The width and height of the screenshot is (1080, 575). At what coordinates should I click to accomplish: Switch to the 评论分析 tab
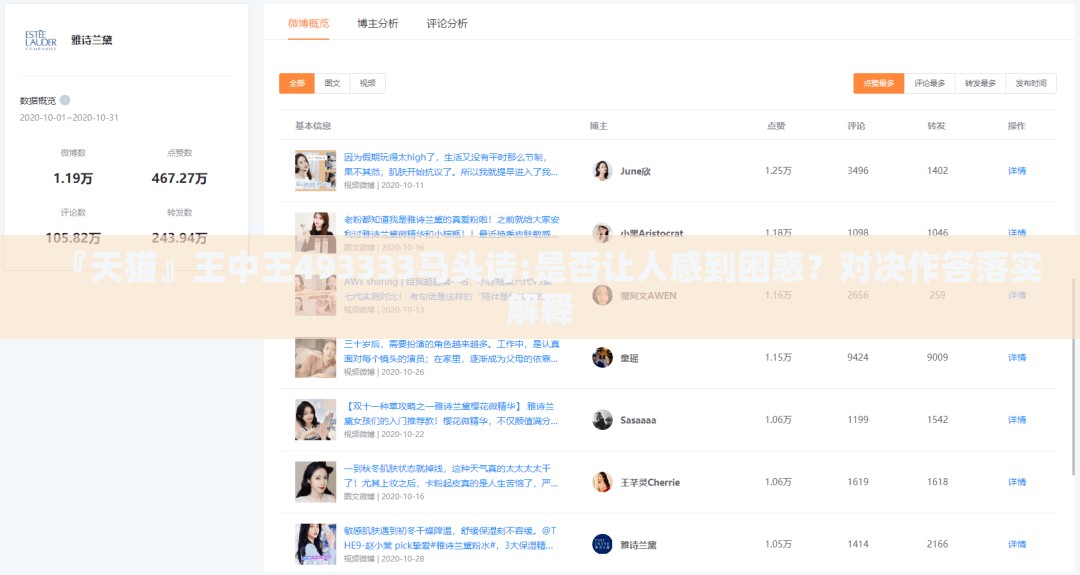[x=447, y=23]
